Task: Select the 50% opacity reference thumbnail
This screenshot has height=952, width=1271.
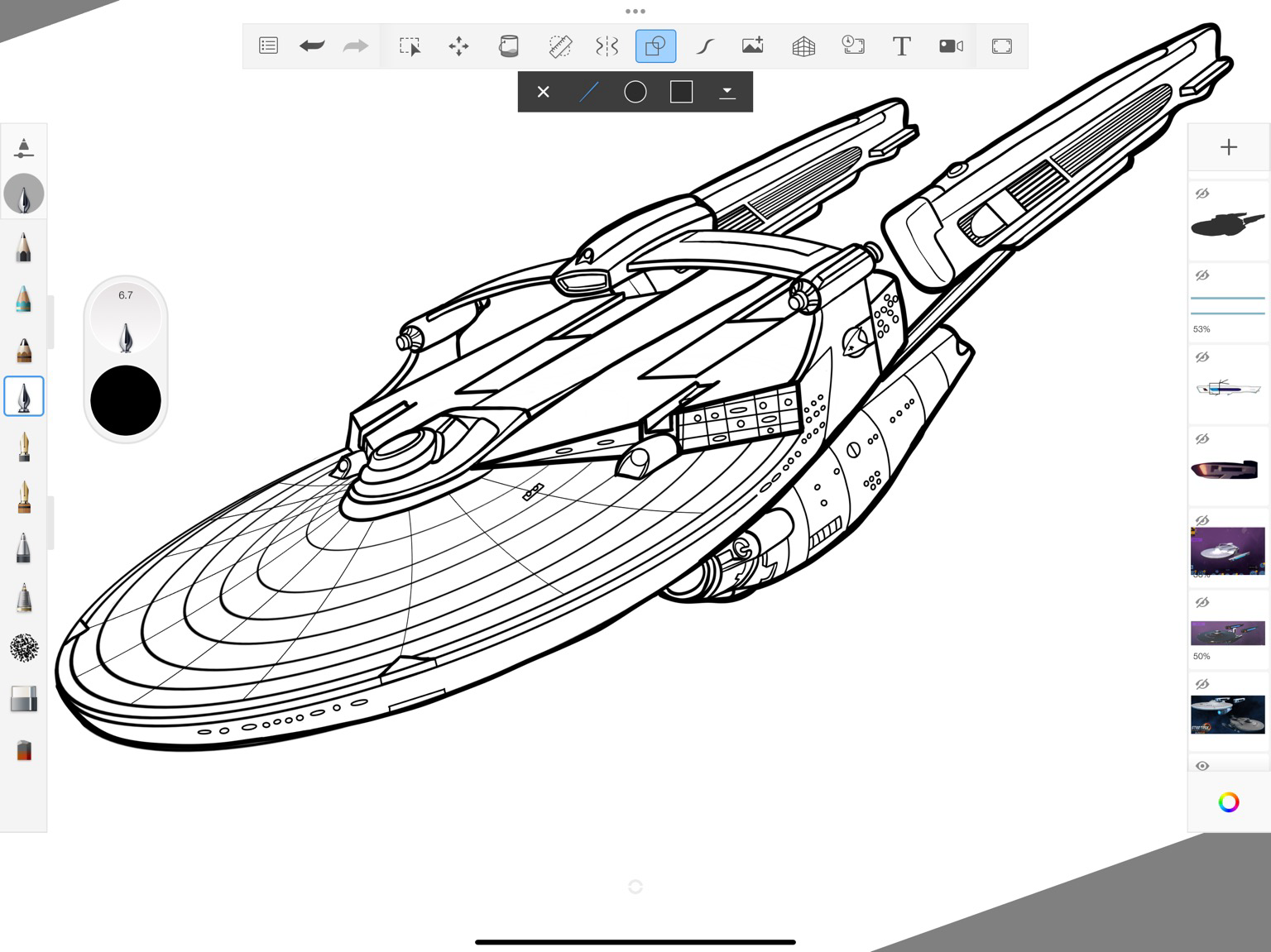Action: (x=1228, y=633)
